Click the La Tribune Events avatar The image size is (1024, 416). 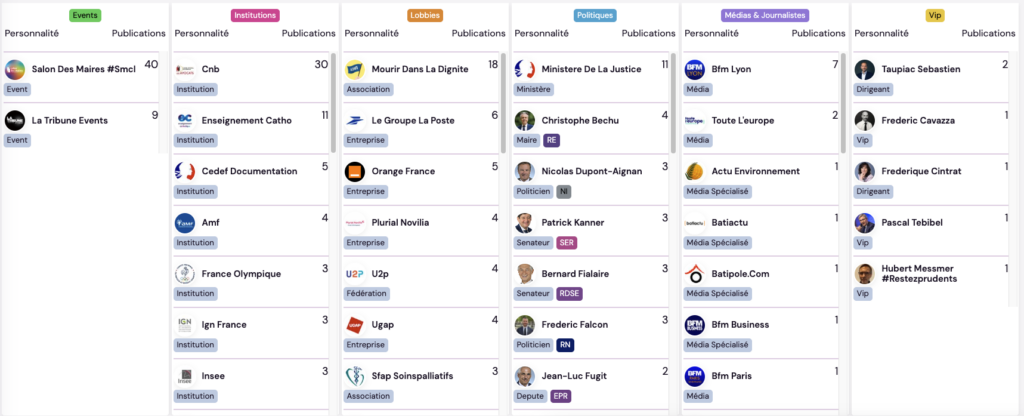(15, 120)
